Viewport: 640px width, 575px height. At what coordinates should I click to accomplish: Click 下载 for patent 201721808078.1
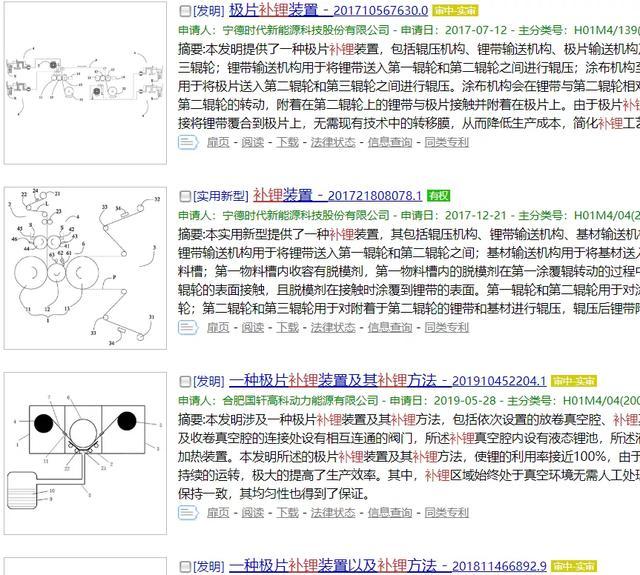point(287,327)
